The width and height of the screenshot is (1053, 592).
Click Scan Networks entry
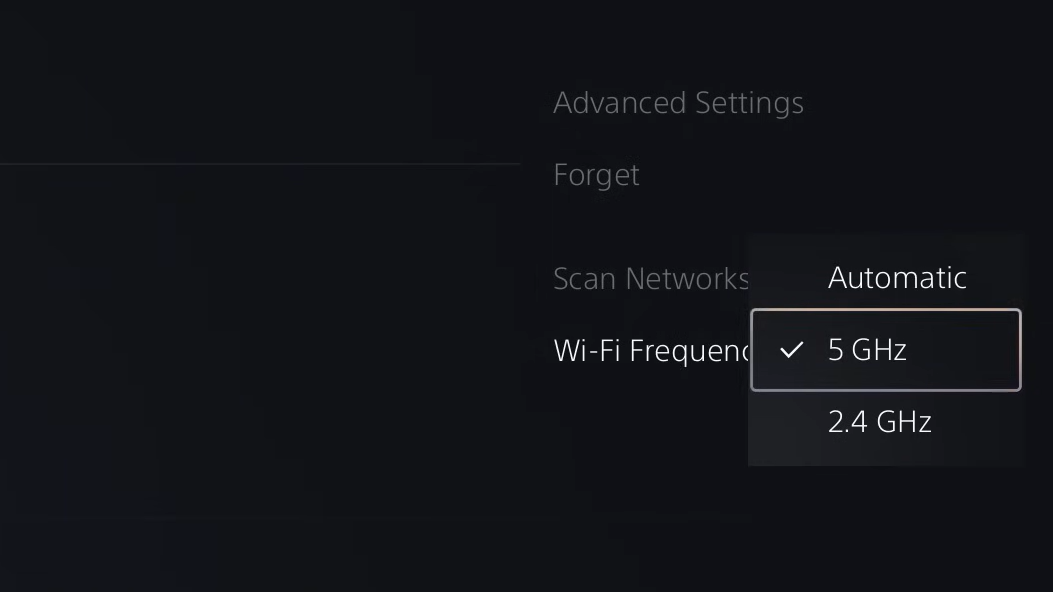point(650,278)
